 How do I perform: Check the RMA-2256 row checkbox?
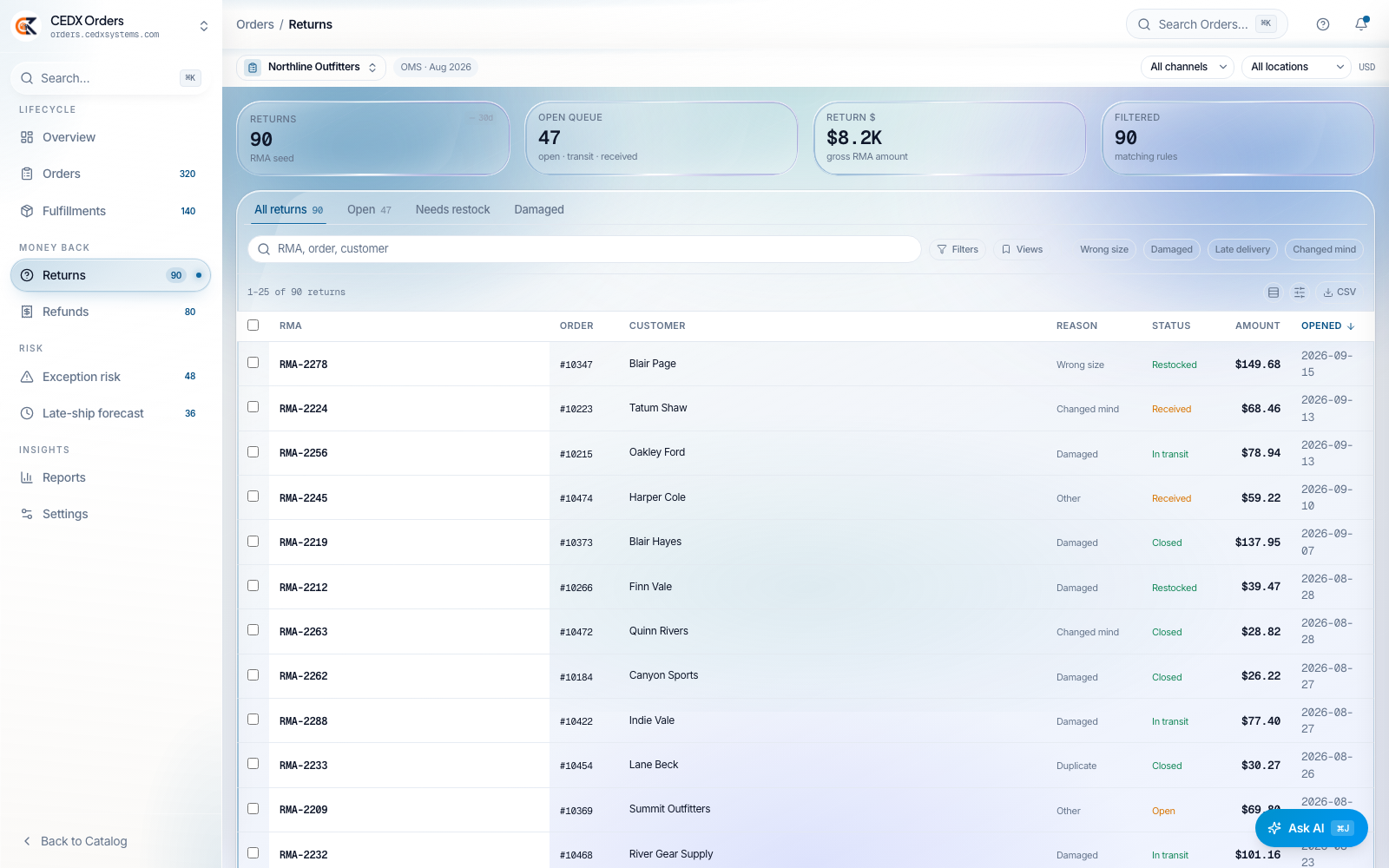(x=253, y=452)
